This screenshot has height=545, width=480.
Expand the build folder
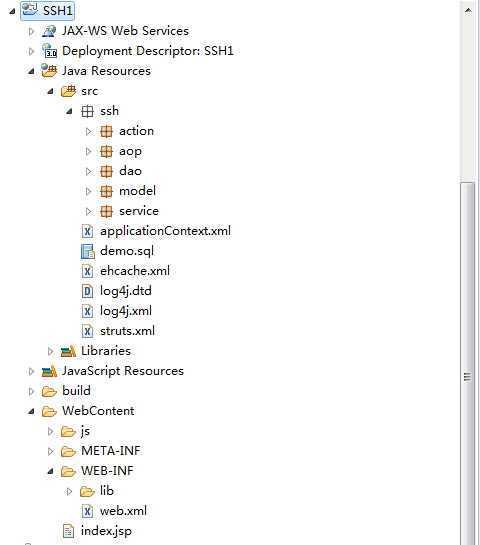pos(31,391)
